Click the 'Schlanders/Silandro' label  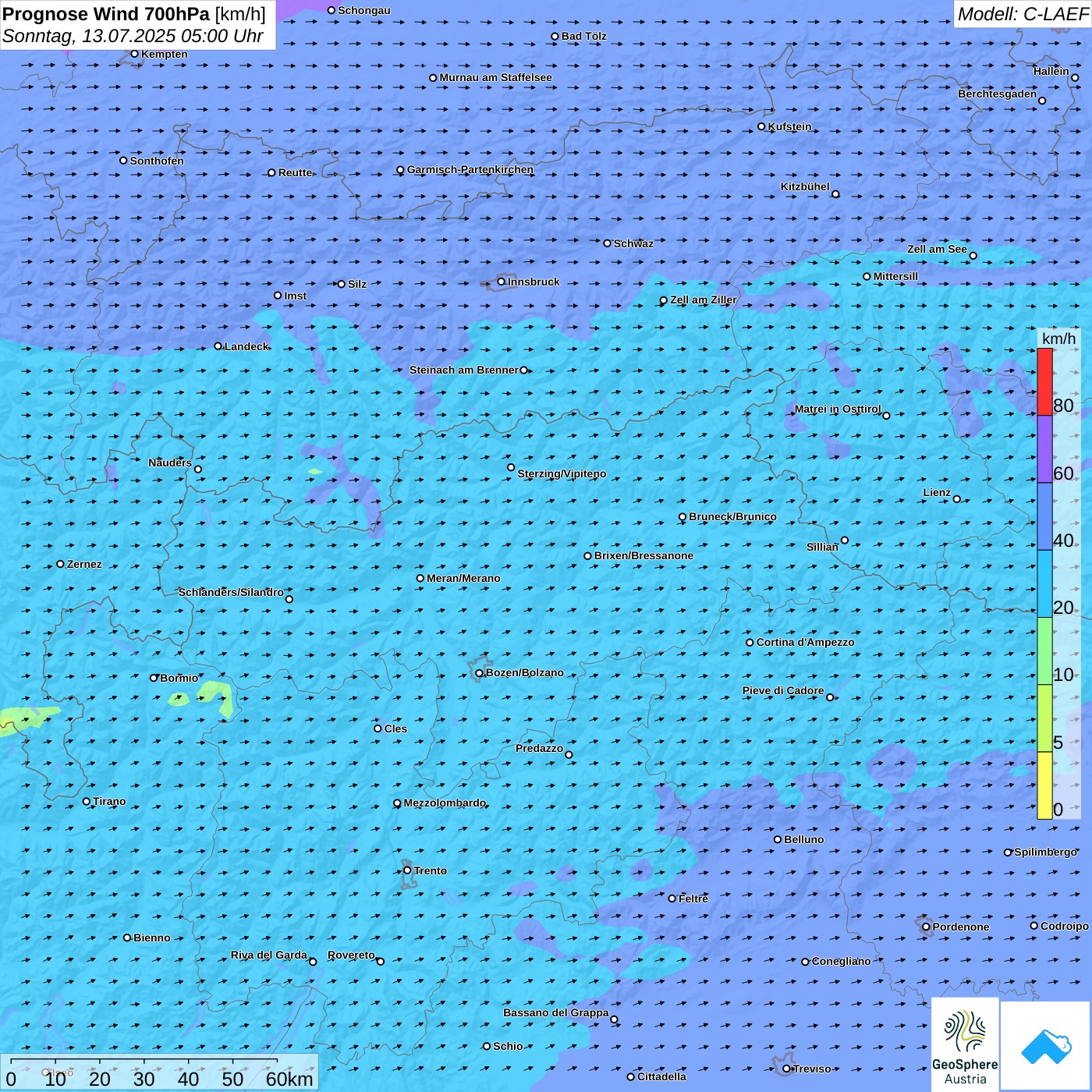click(x=232, y=592)
